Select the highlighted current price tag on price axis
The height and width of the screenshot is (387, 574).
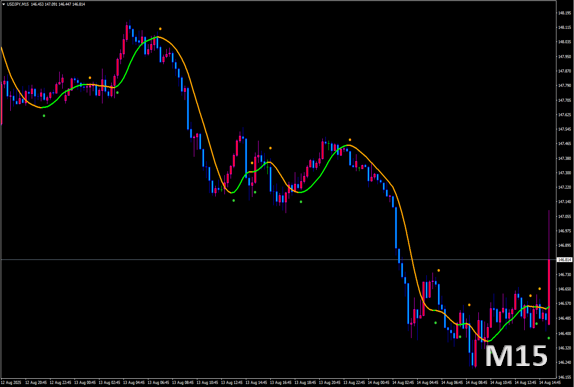(x=564, y=260)
